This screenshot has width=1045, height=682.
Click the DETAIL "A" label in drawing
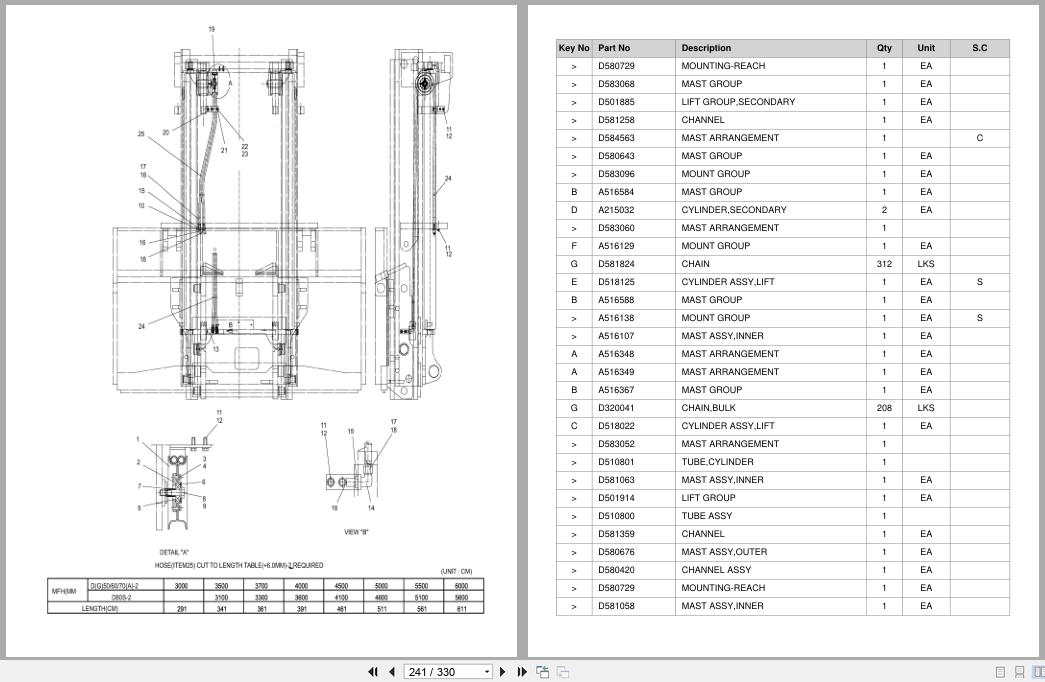(174, 552)
